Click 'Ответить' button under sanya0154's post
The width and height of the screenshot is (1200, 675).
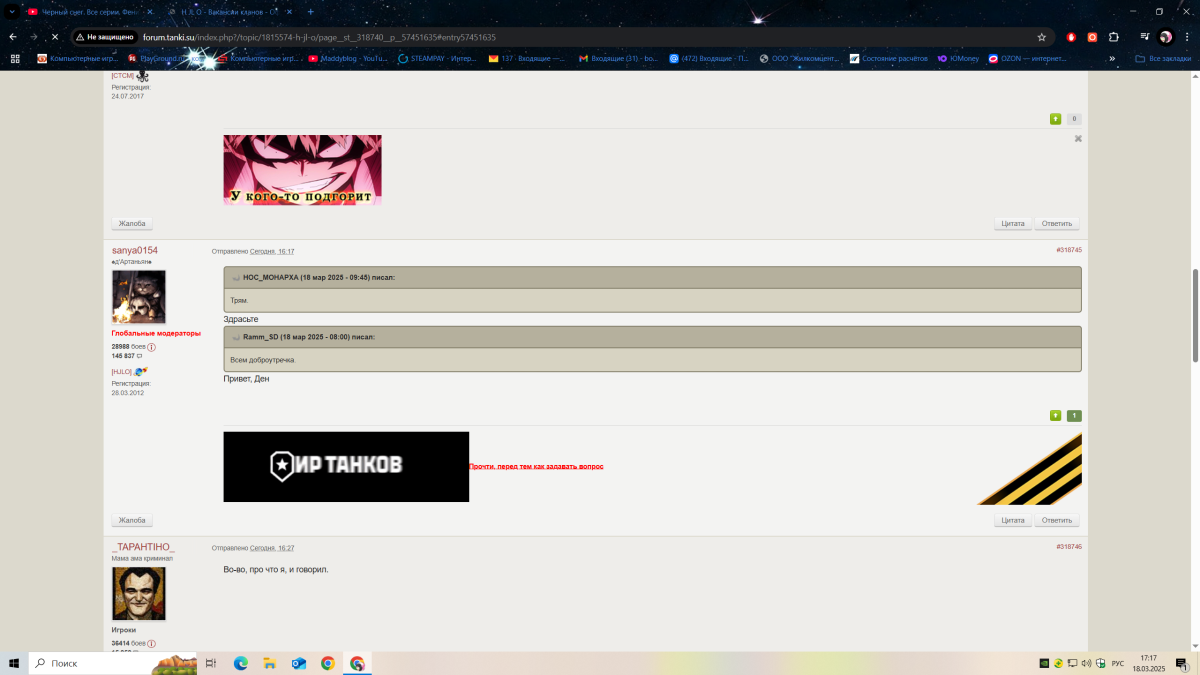1057,520
